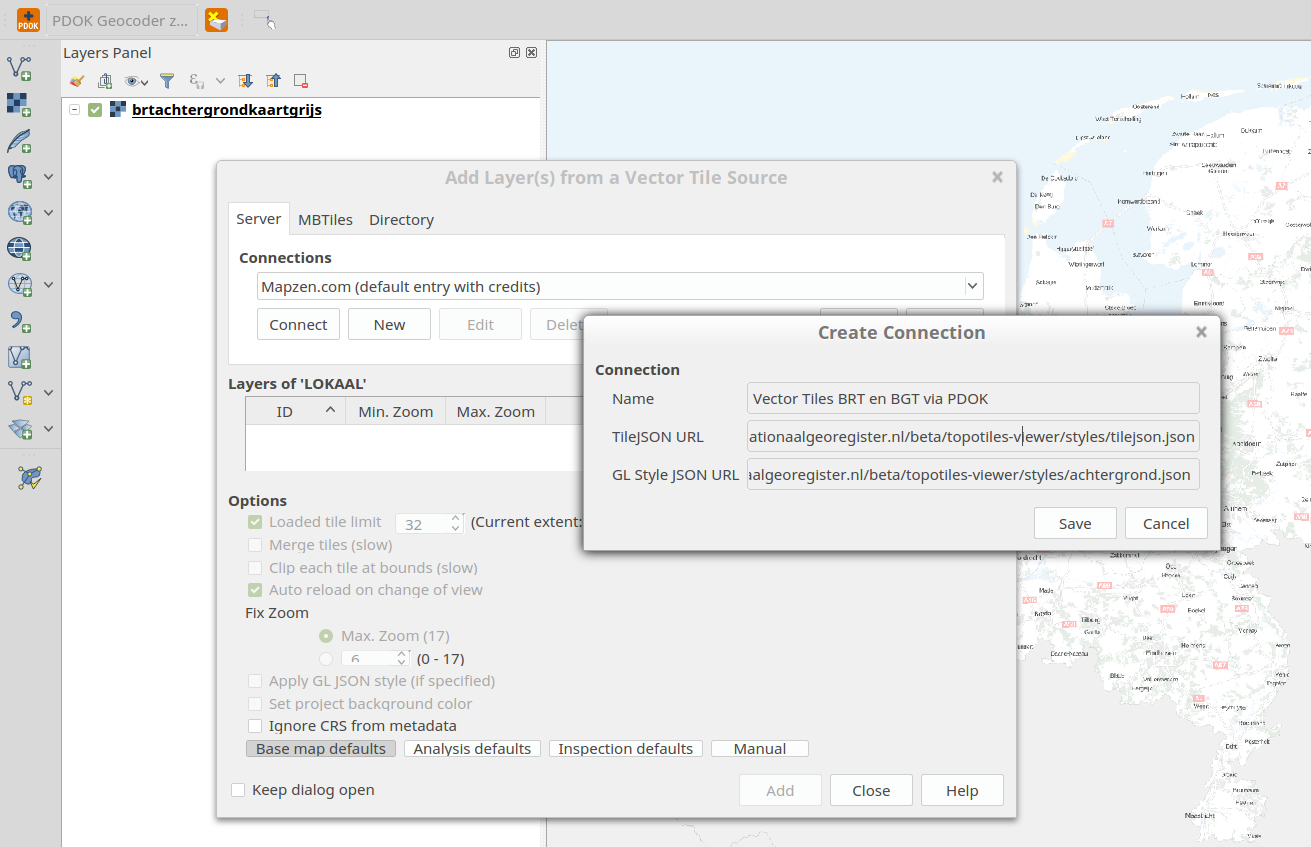Open layer styling brush icon in Layers Panel
The height and width of the screenshot is (847, 1311).
[77, 81]
